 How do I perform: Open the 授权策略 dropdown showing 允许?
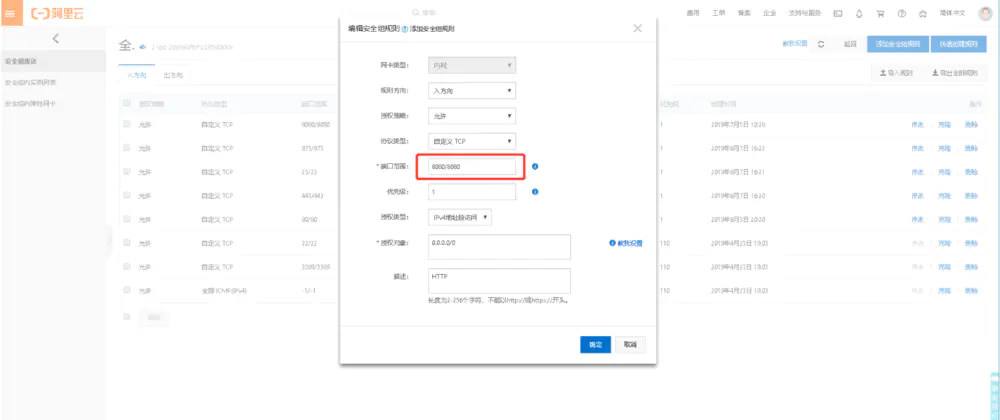[x=472, y=116]
